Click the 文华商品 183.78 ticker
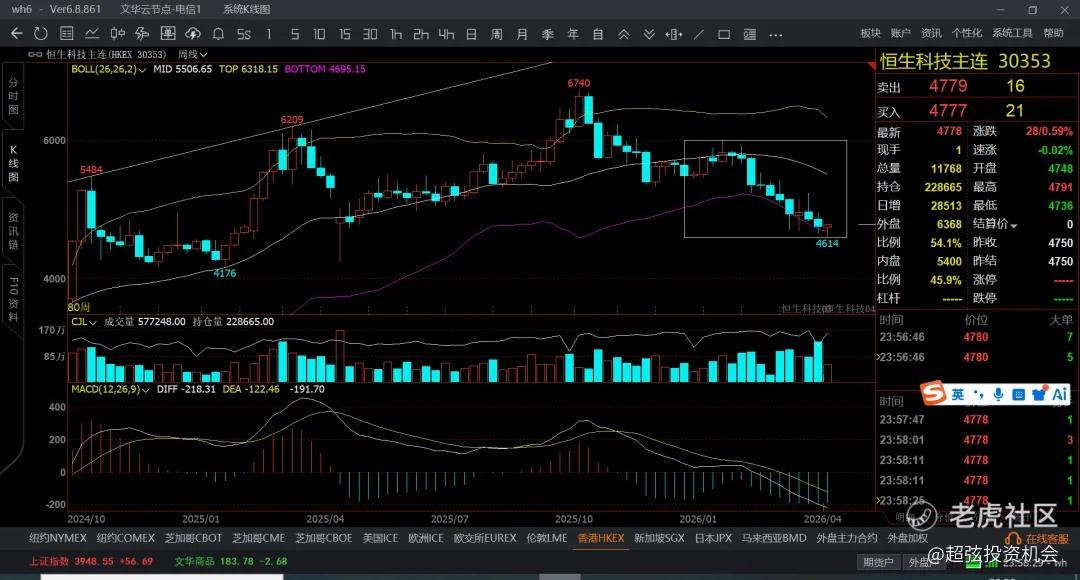Screen dimensions: 1080x580 point(230,561)
